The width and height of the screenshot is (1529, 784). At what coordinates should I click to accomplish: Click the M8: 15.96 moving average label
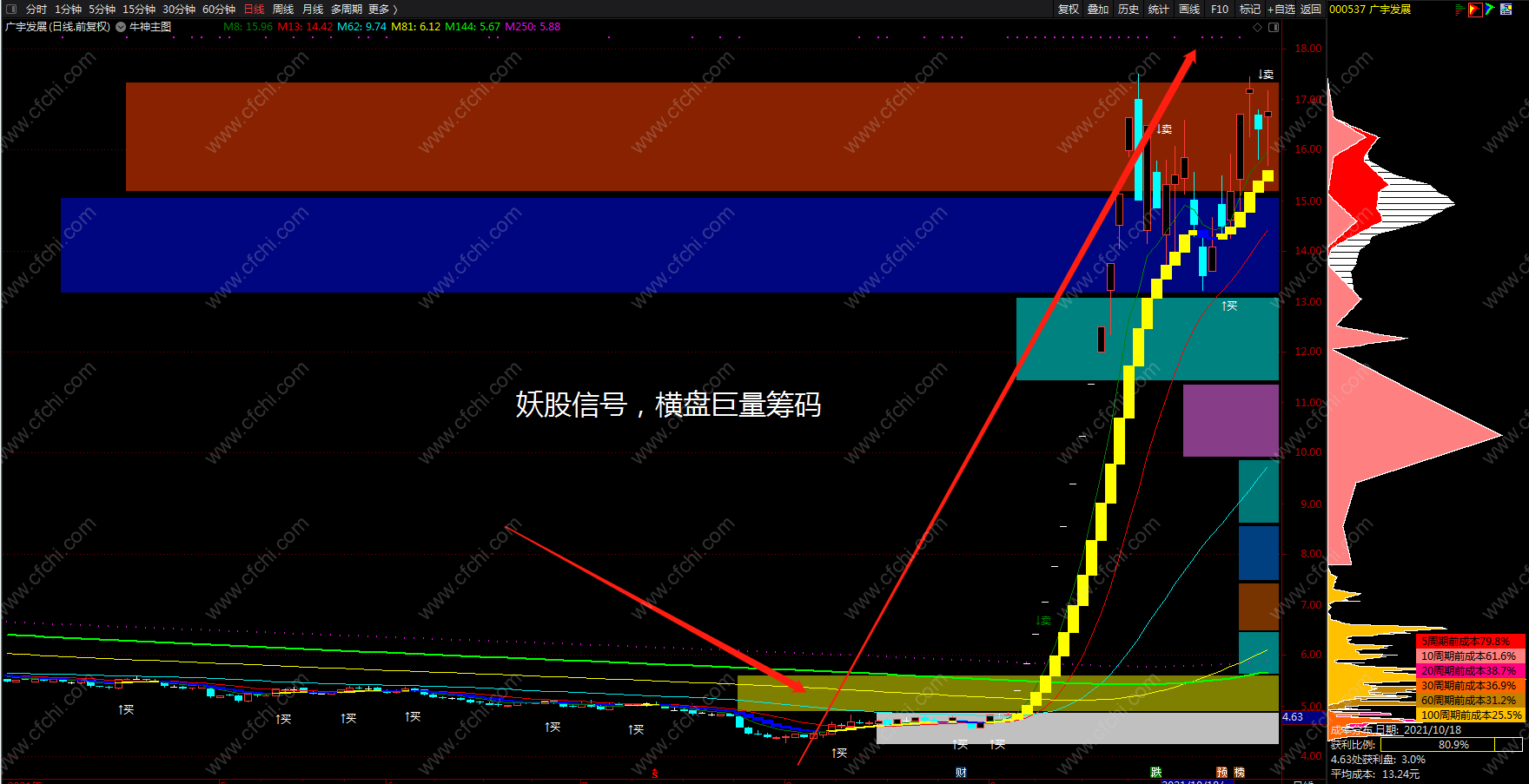point(248,27)
